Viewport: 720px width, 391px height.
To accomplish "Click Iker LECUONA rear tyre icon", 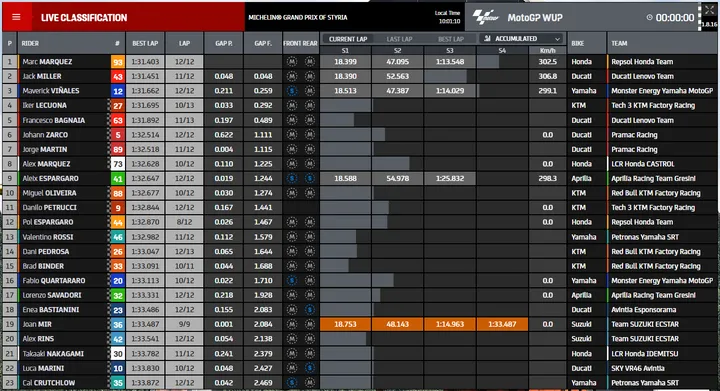I will click(310, 106).
